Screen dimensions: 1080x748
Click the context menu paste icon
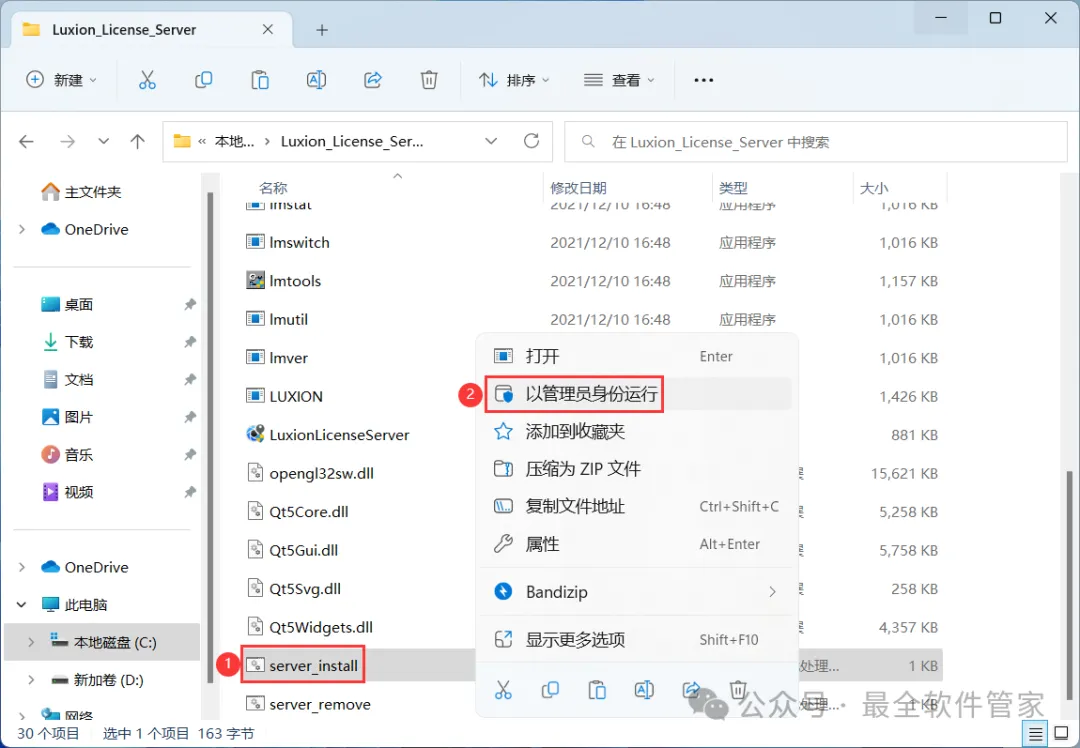[596, 689]
